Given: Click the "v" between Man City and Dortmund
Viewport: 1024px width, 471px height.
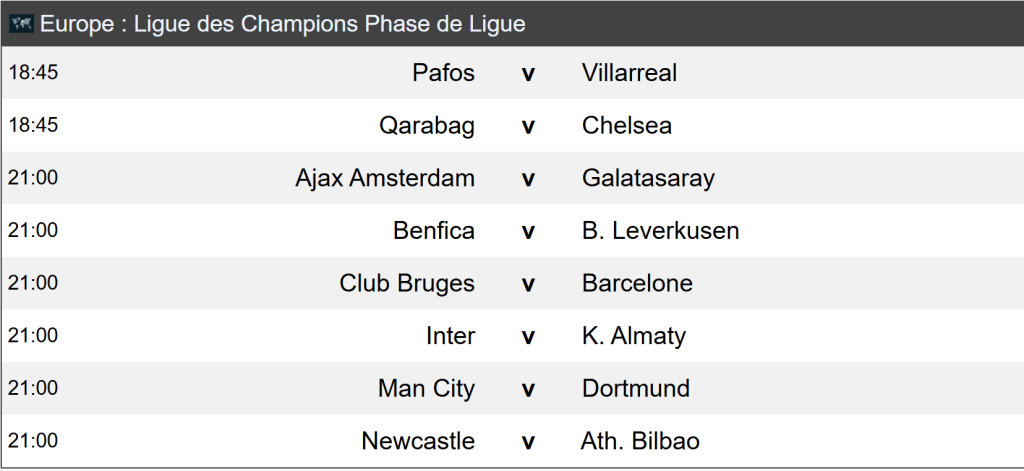Looking at the screenshot, I should [x=528, y=389].
